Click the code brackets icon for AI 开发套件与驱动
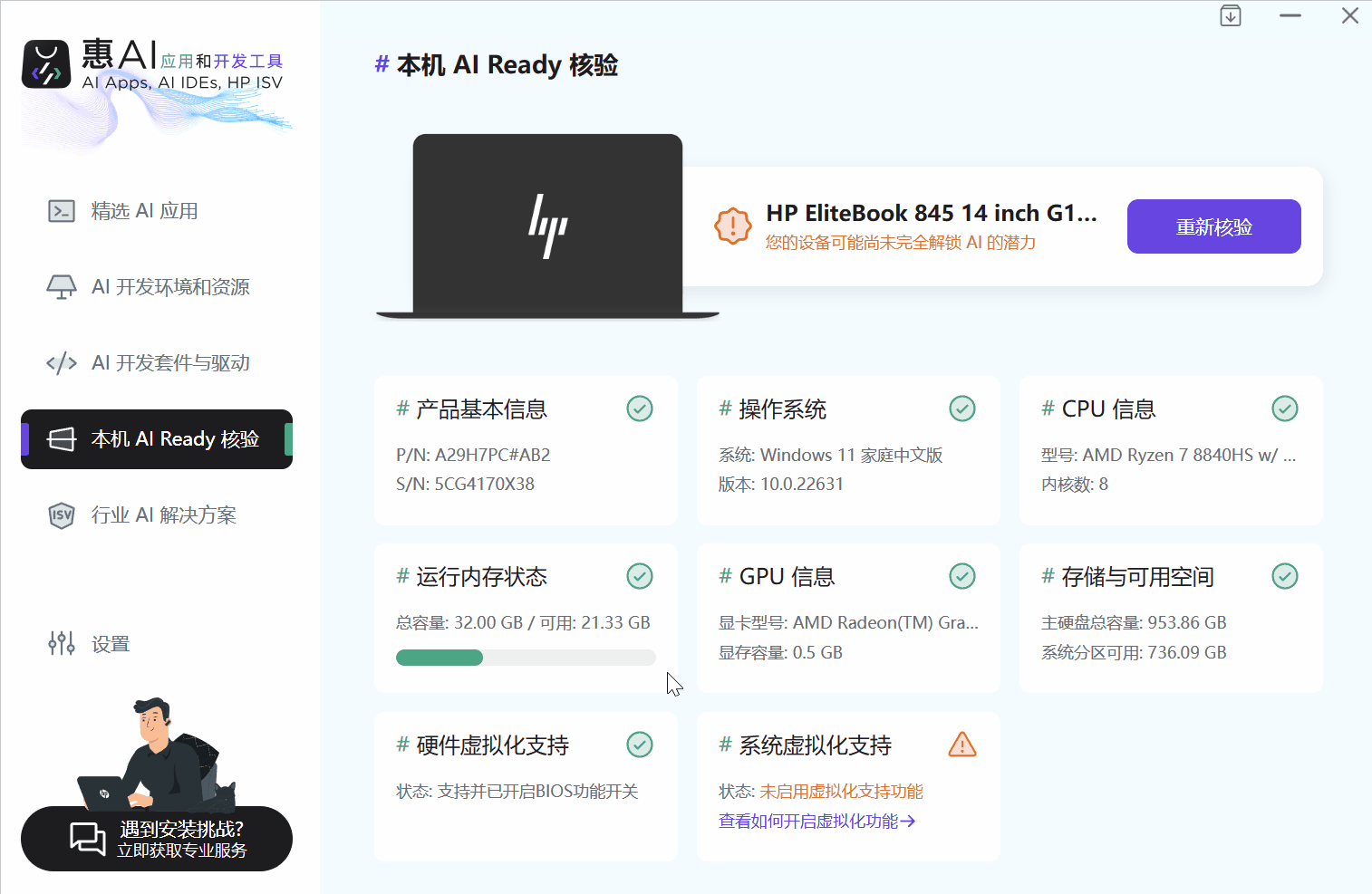This screenshot has height=894, width=1372. click(62, 363)
